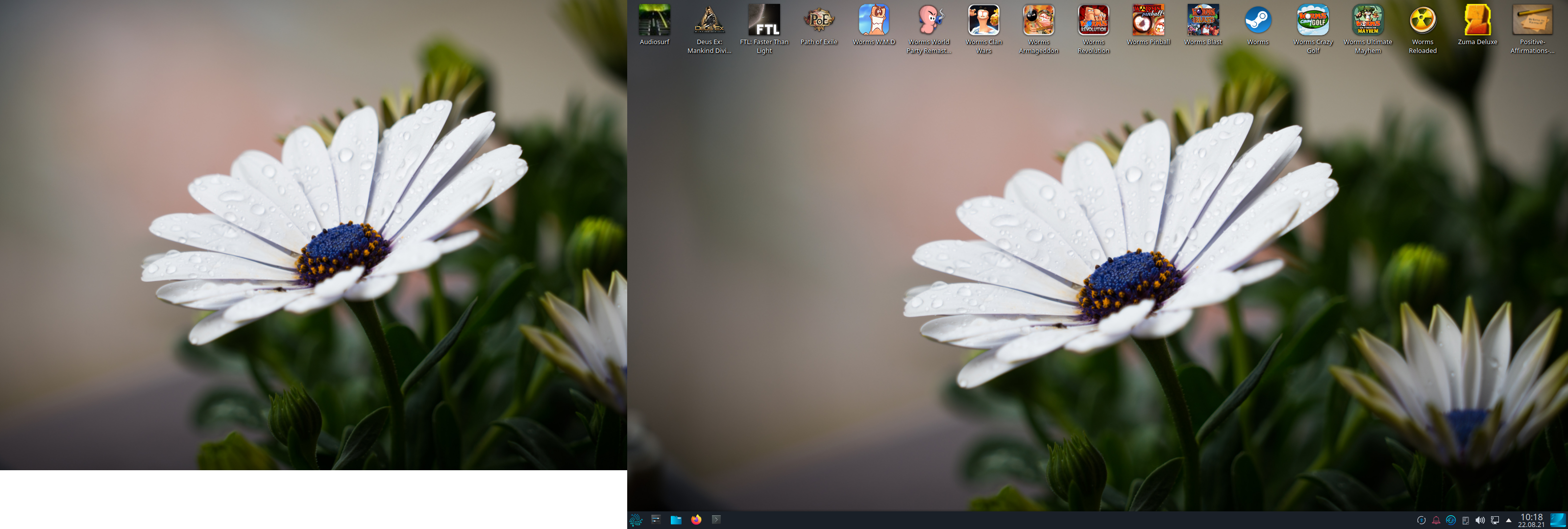Open the Audiosurf desktop shortcut
The width and height of the screenshot is (1568, 529).
click(654, 20)
